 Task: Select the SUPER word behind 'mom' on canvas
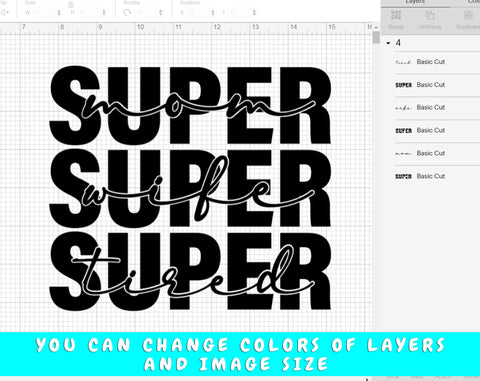point(190,105)
